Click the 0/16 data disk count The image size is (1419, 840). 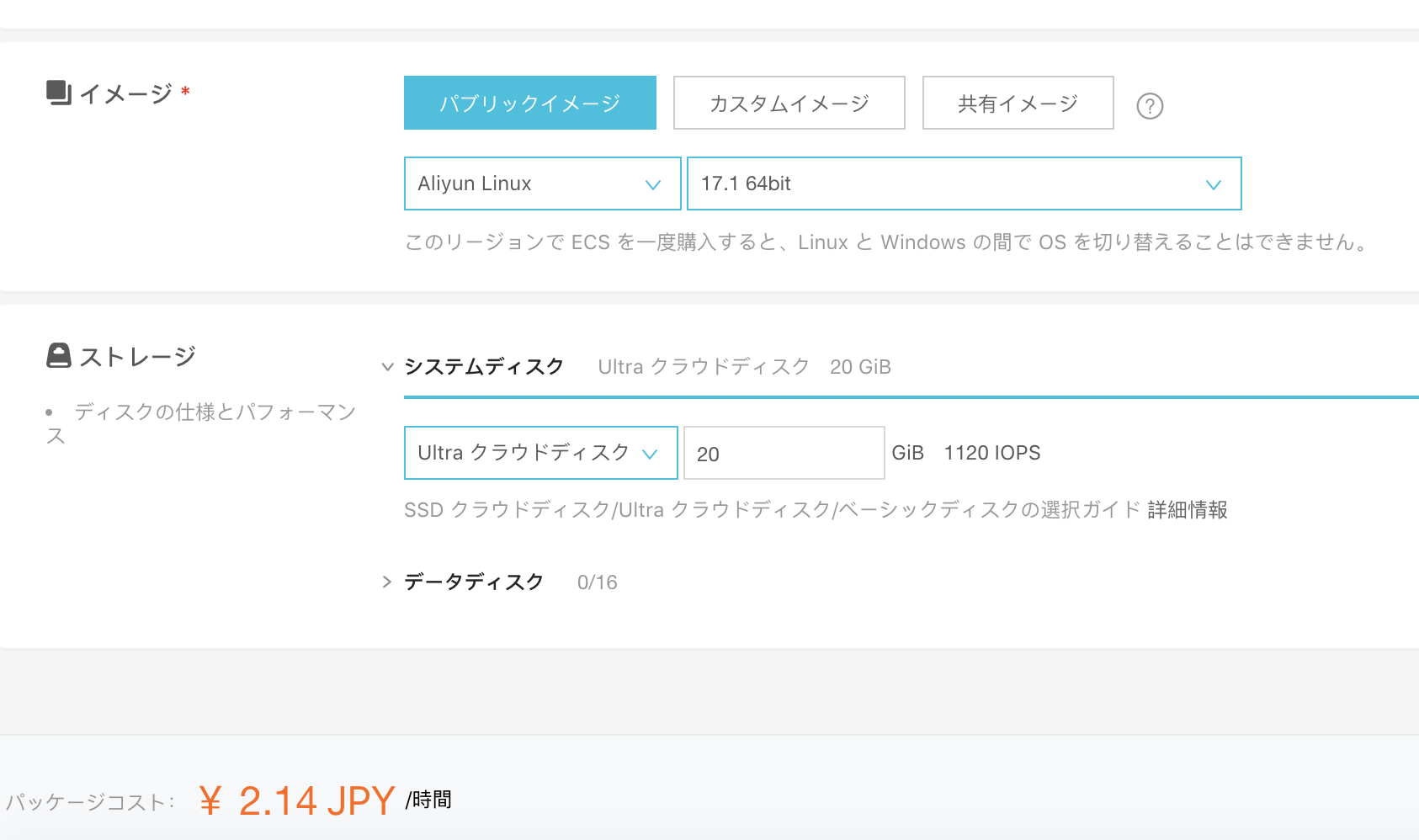(x=598, y=582)
